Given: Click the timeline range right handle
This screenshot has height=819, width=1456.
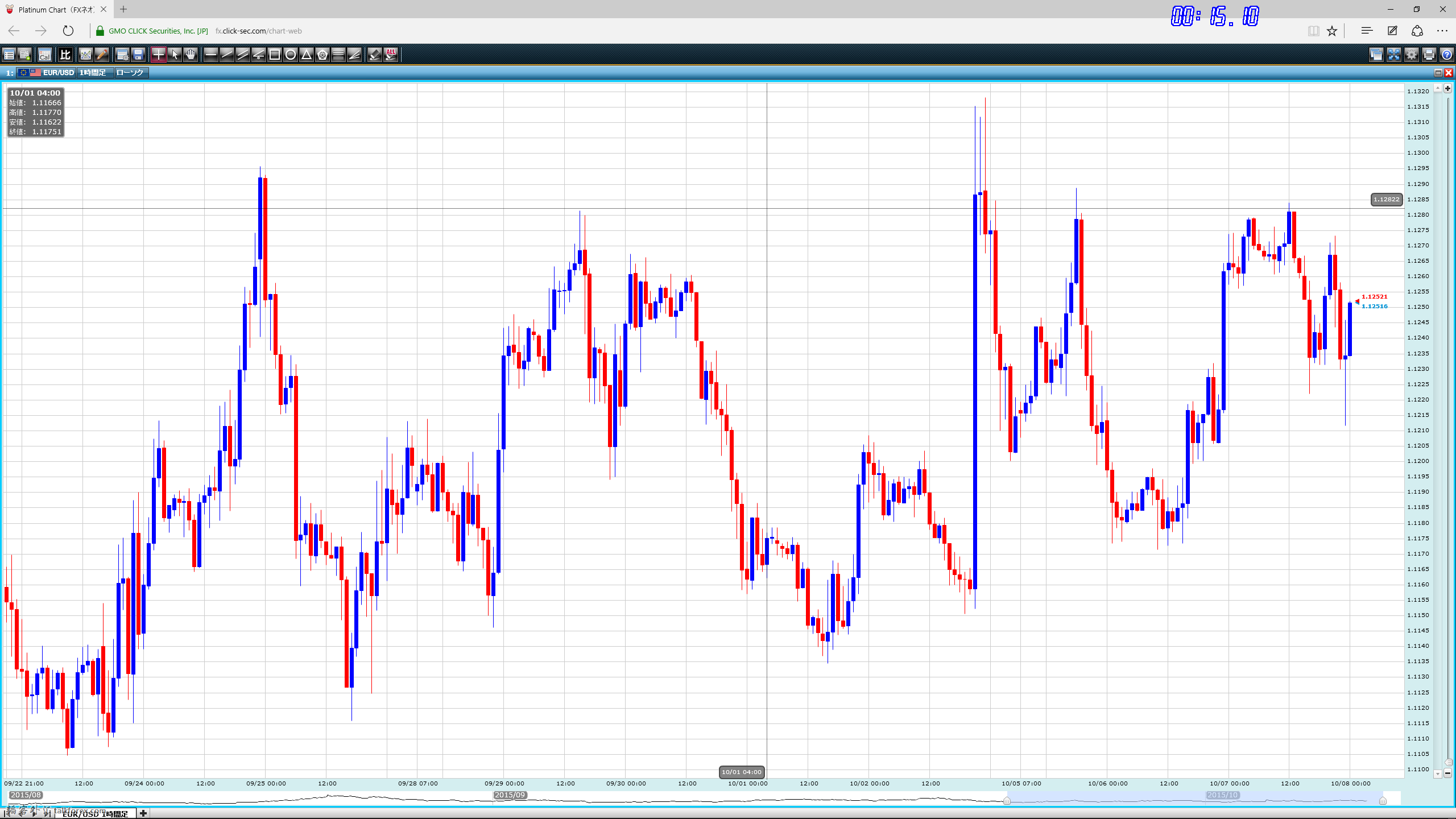Looking at the screenshot, I should pos(1383,801).
